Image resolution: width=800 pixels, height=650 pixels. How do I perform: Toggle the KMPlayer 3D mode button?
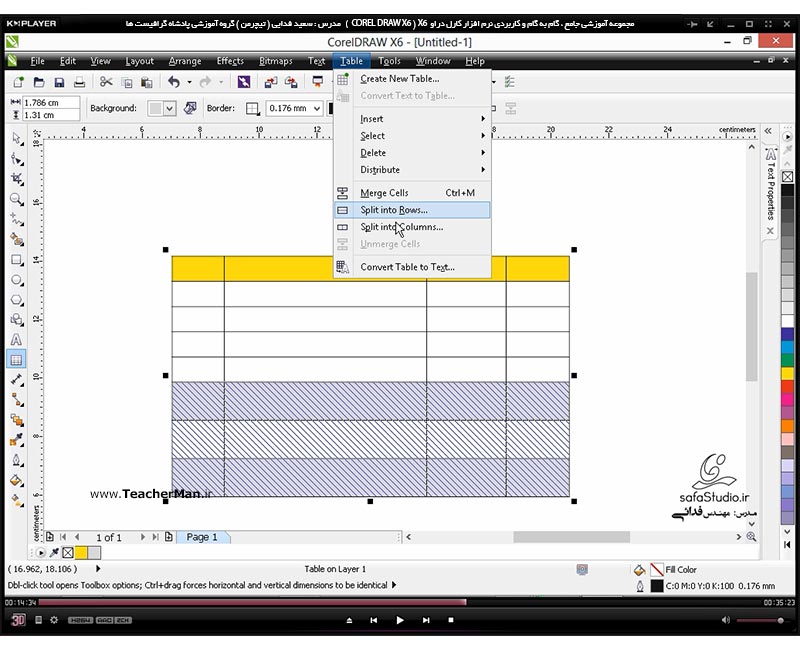[18, 620]
